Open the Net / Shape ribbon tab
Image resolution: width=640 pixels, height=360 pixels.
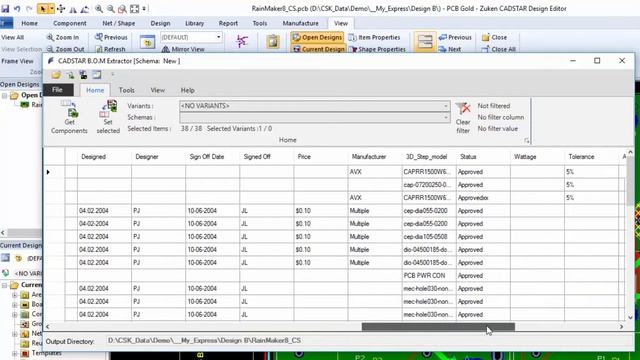click(x=118, y=23)
